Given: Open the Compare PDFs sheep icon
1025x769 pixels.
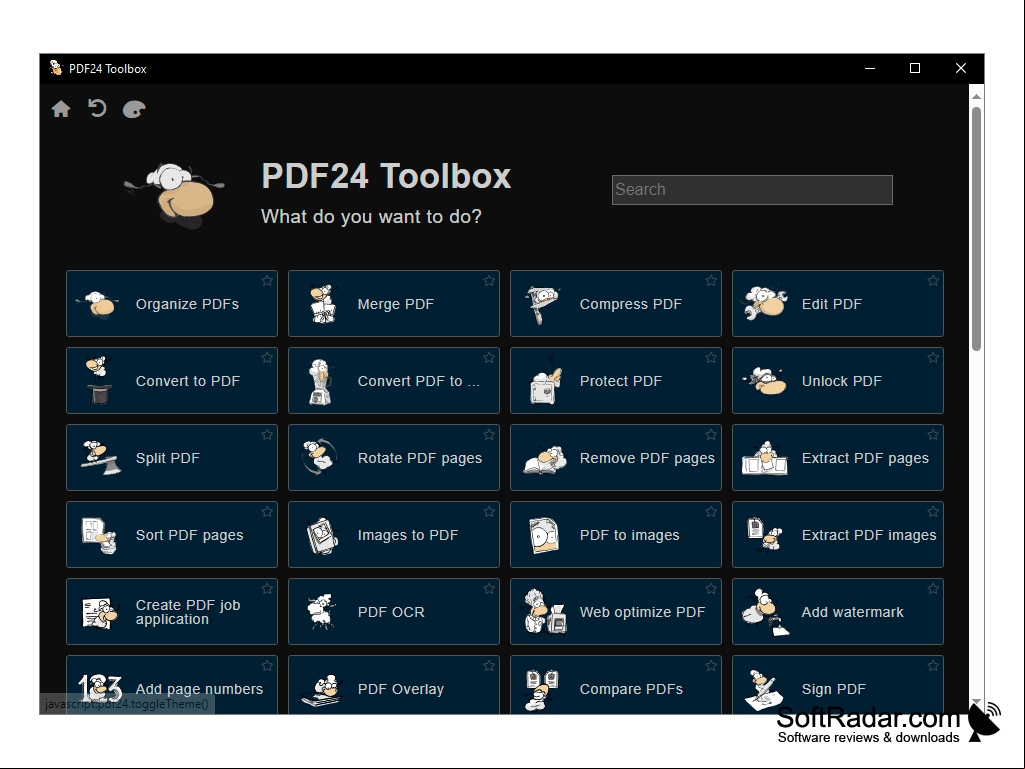Looking at the screenshot, I should [542, 690].
